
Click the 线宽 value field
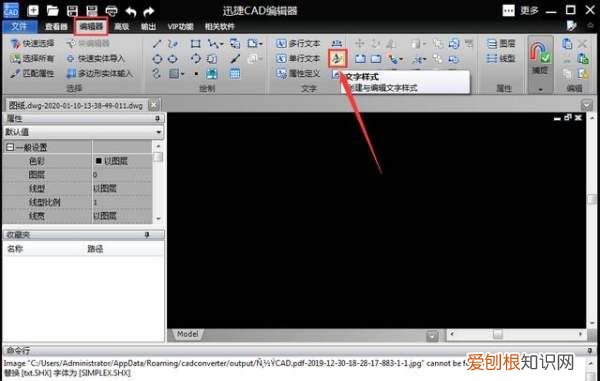click(x=122, y=216)
